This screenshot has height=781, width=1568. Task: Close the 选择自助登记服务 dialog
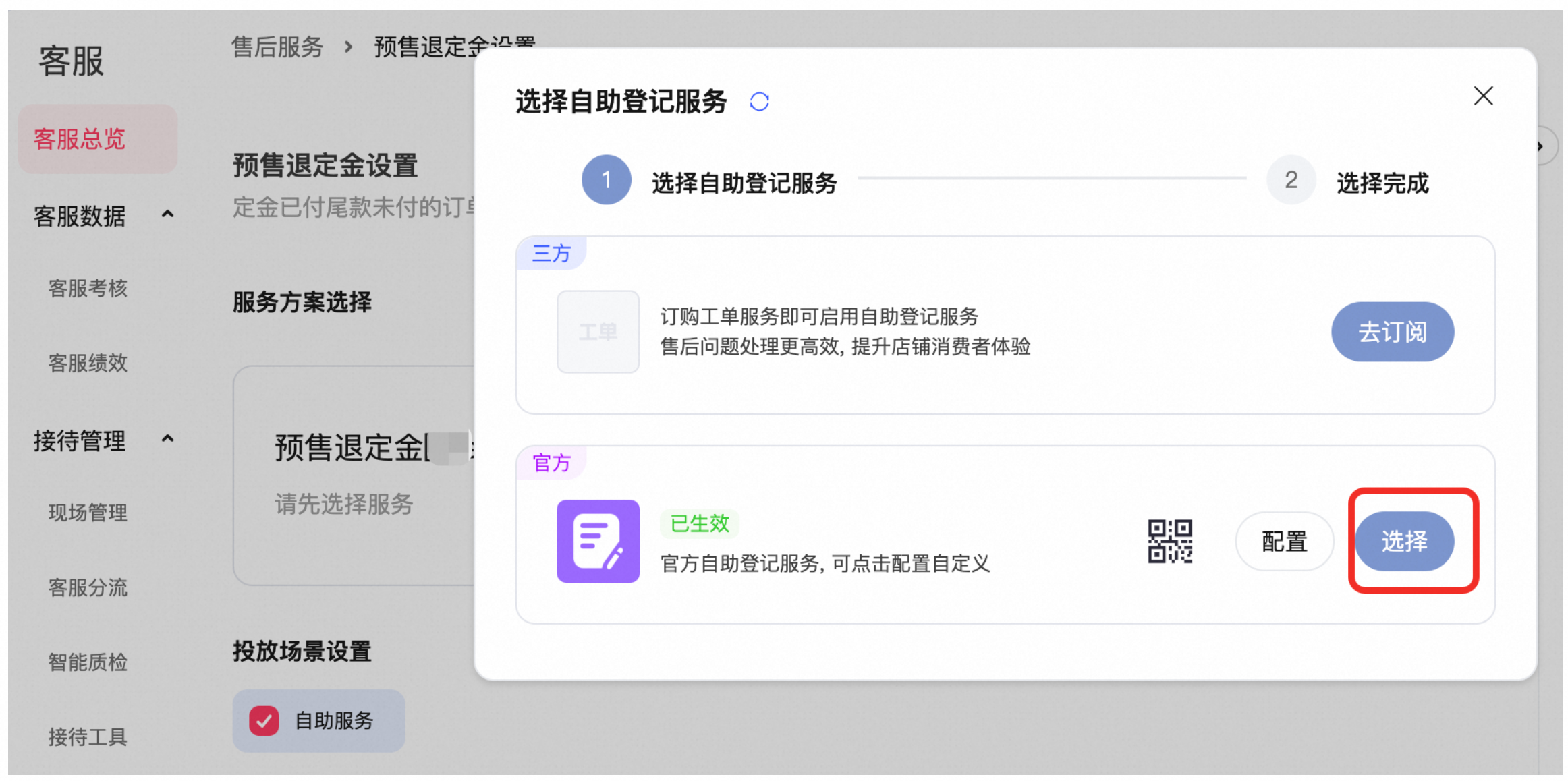(x=1483, y=96)
